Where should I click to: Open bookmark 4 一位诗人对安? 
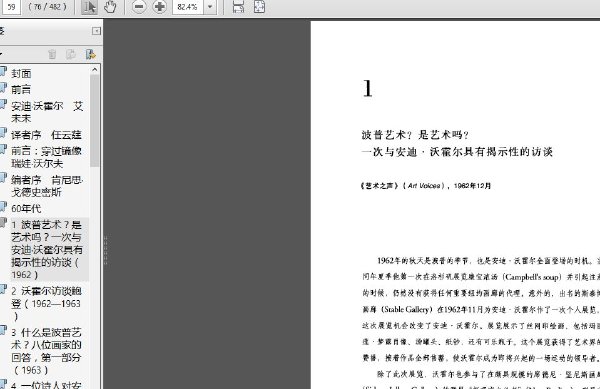point(46,385)
